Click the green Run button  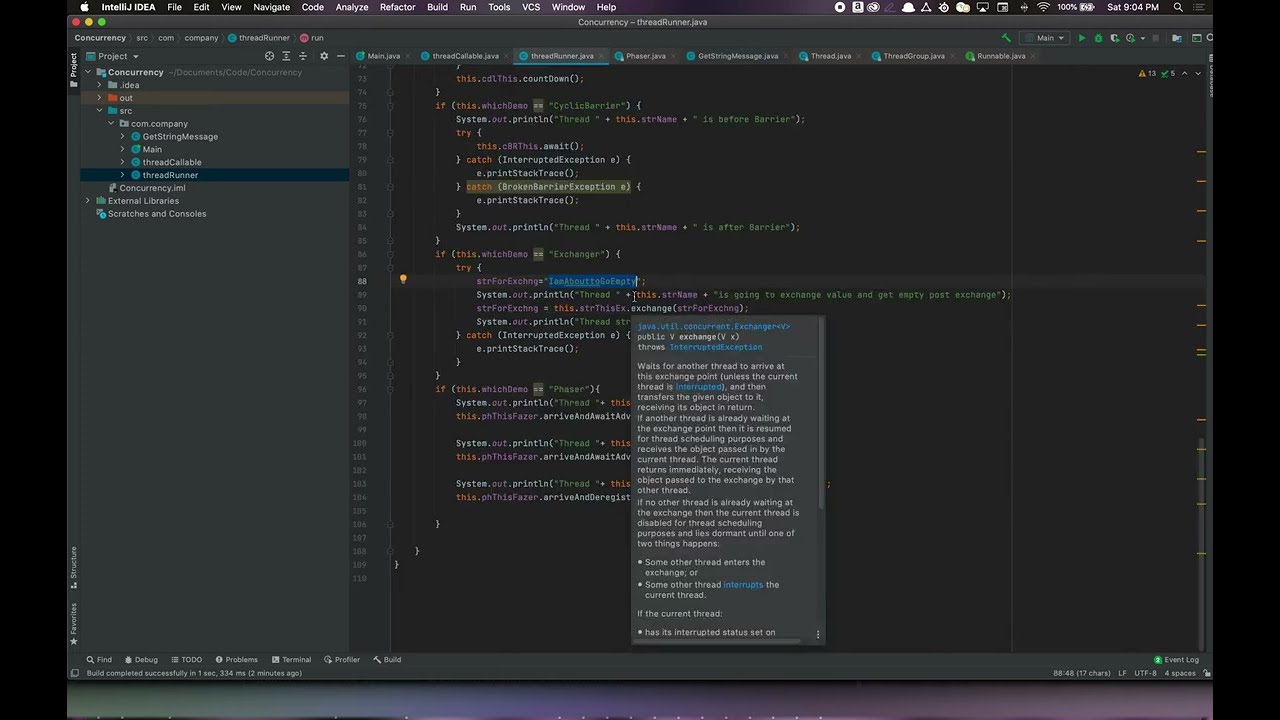(x=1081, y=38)
